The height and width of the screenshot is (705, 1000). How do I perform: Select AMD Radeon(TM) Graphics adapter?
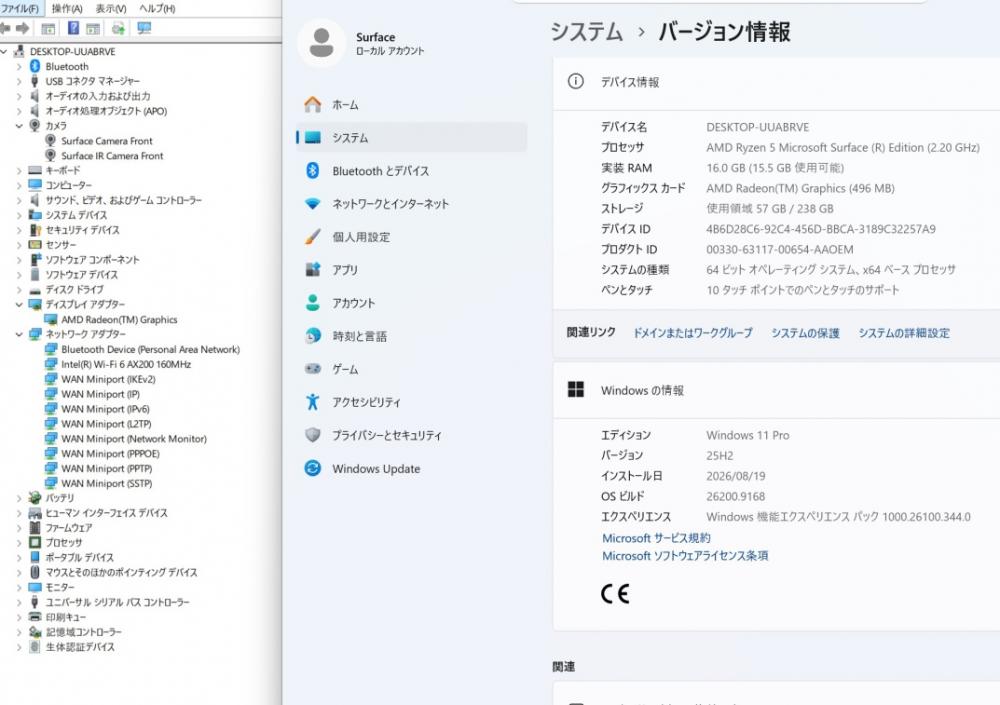119,320
